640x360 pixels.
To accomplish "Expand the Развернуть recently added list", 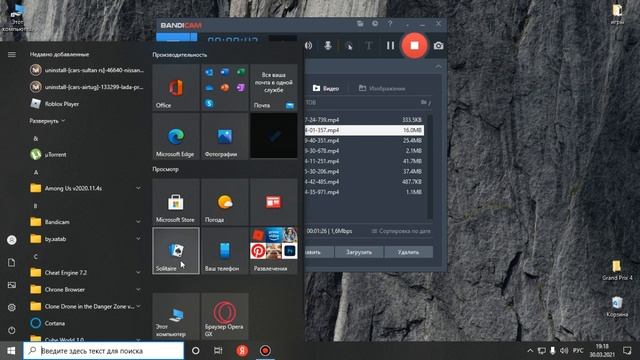I will (x=47, y=121).
